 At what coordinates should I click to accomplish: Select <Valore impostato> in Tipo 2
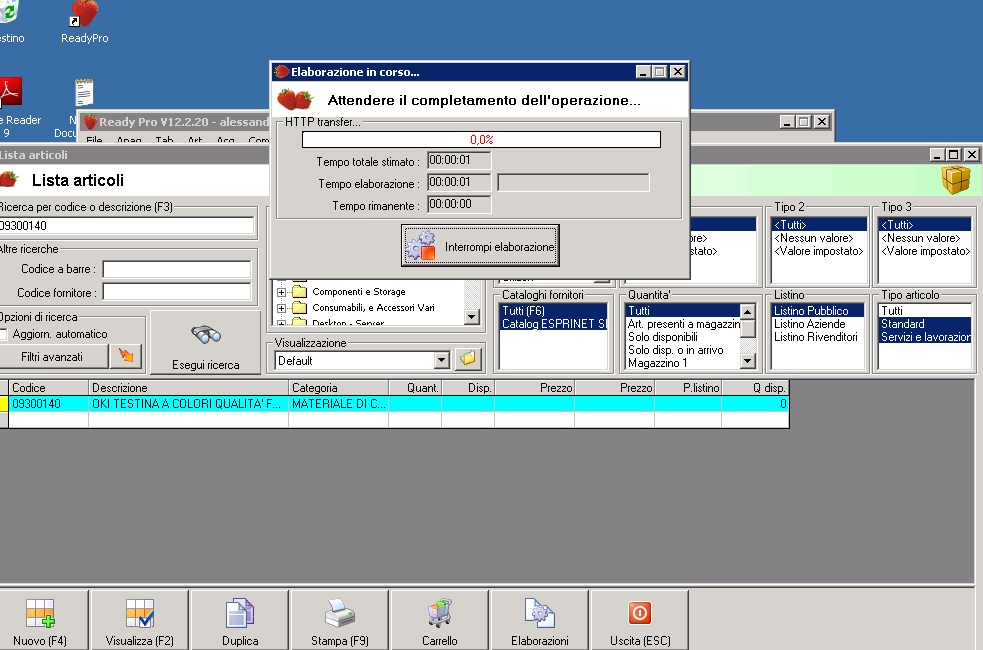point(819,251)
